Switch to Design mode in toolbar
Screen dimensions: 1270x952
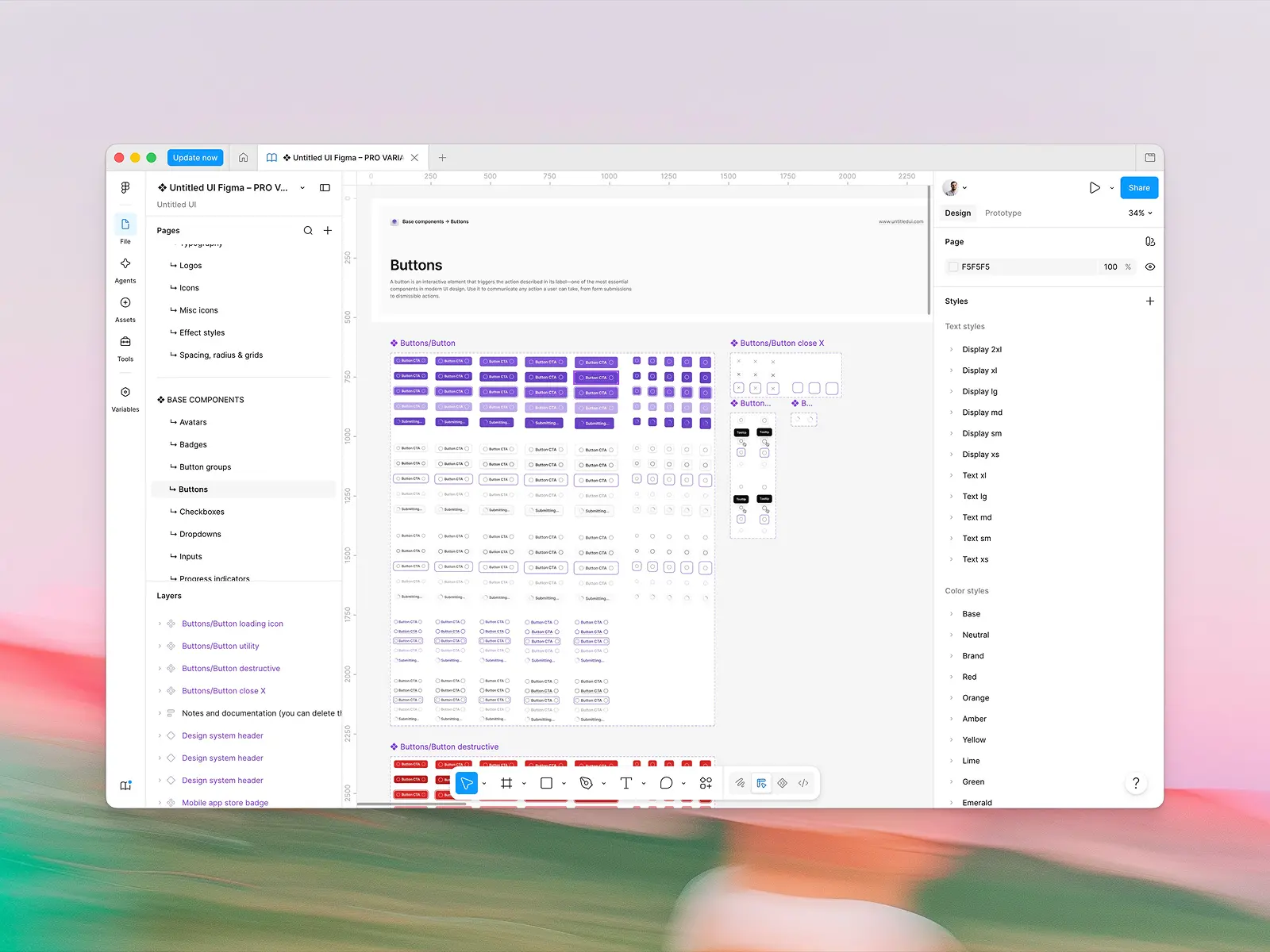point(761,783)
